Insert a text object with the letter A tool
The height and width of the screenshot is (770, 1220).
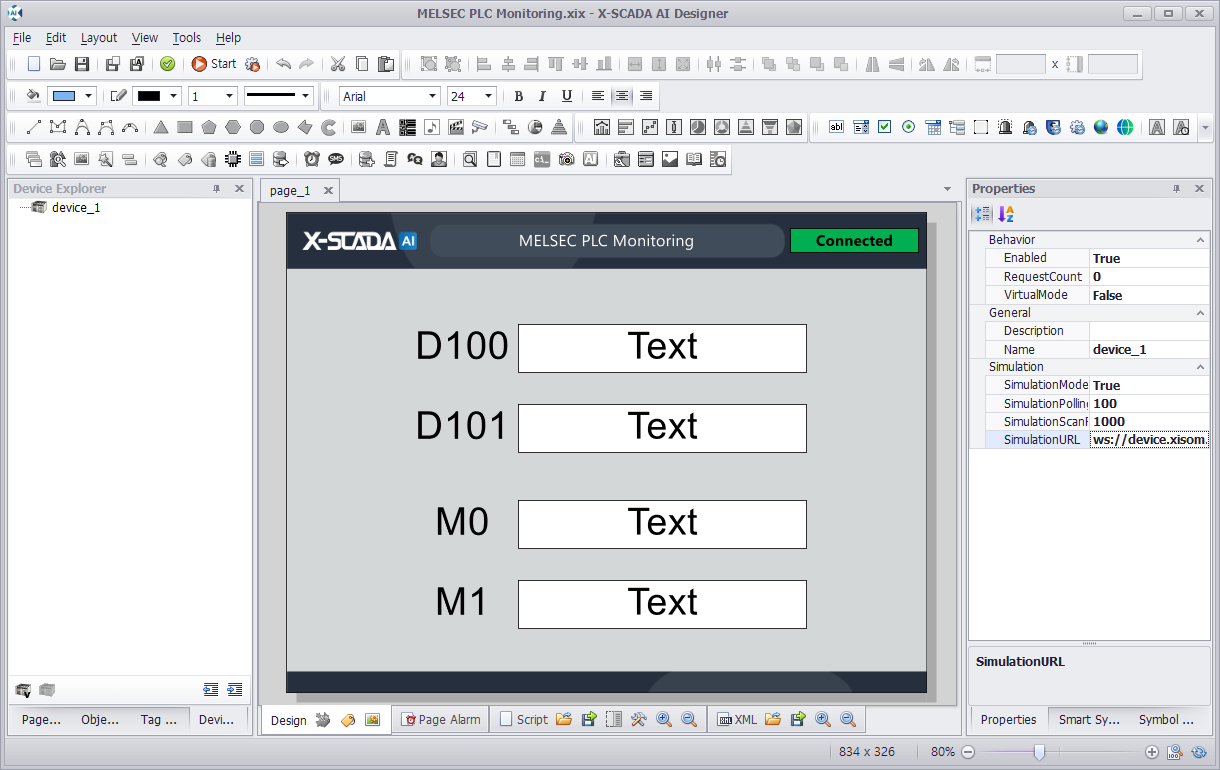[x=382, y=127]
